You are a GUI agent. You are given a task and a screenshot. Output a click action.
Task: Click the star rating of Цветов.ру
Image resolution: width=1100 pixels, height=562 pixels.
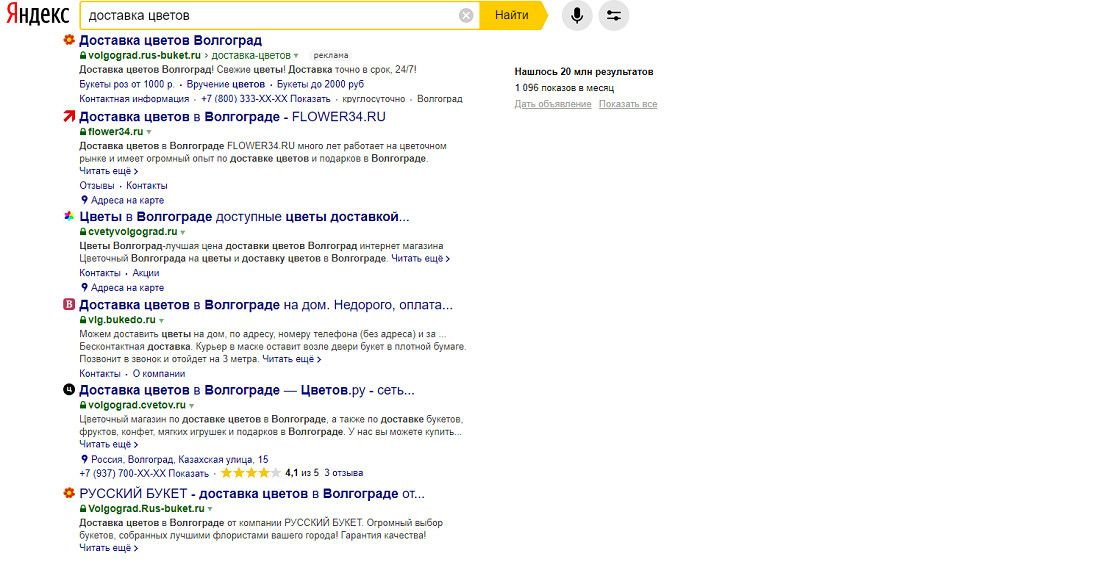point(250,473)
